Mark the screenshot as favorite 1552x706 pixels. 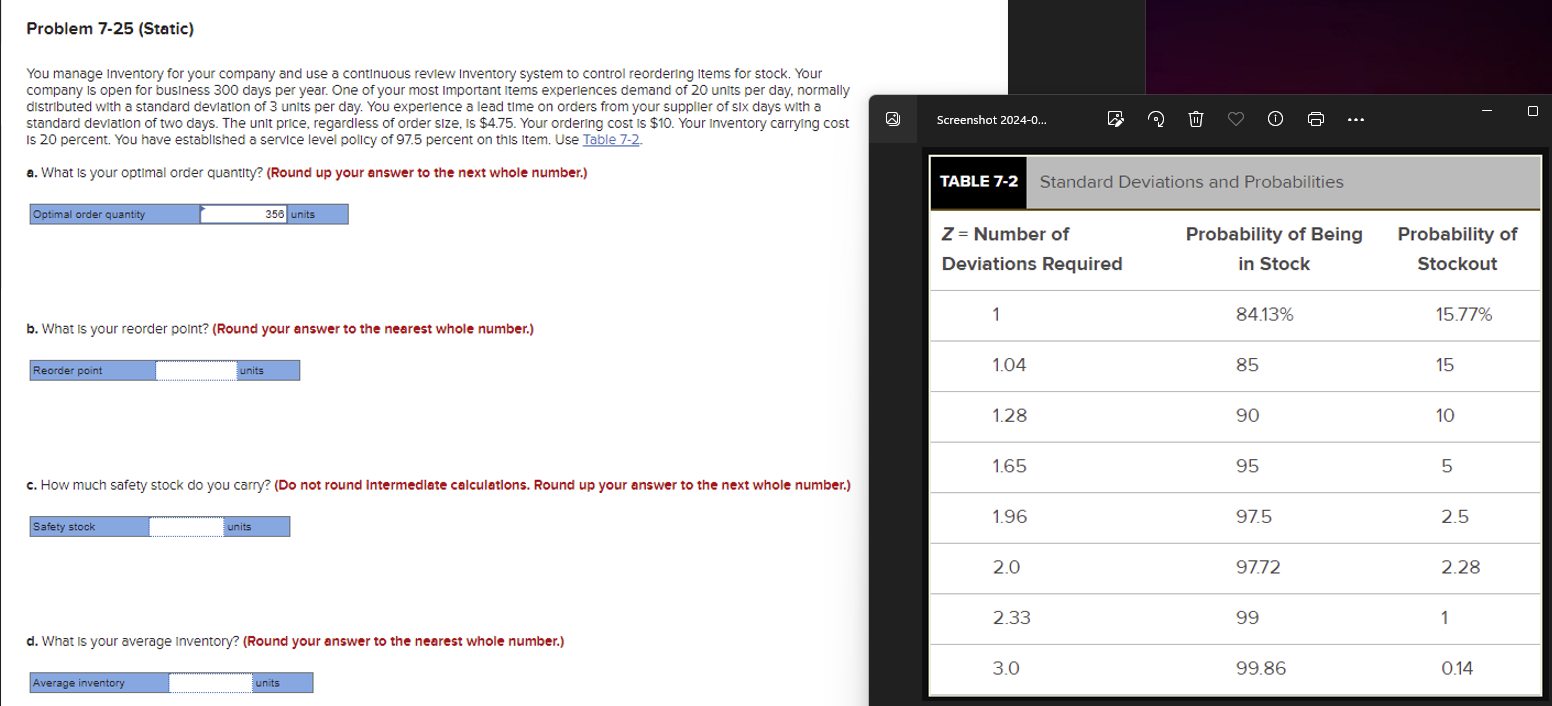pyautogui.click(x=1235, y=119)
